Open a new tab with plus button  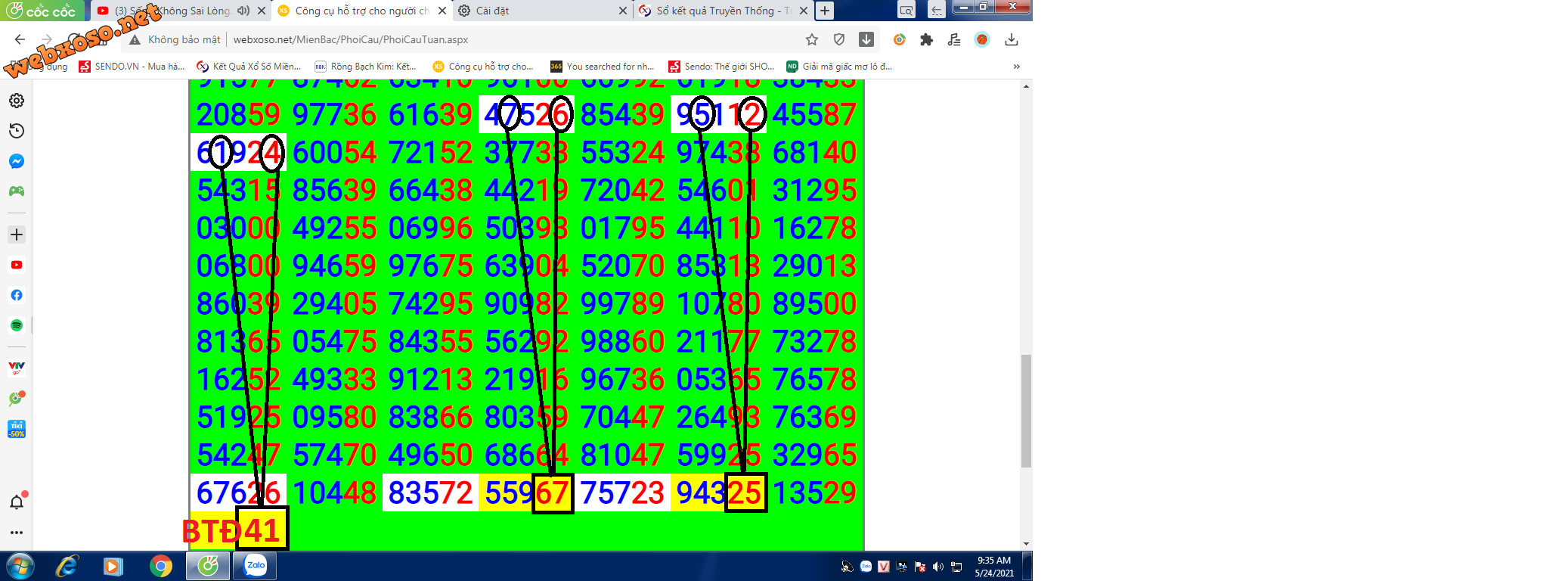(825, 11)
